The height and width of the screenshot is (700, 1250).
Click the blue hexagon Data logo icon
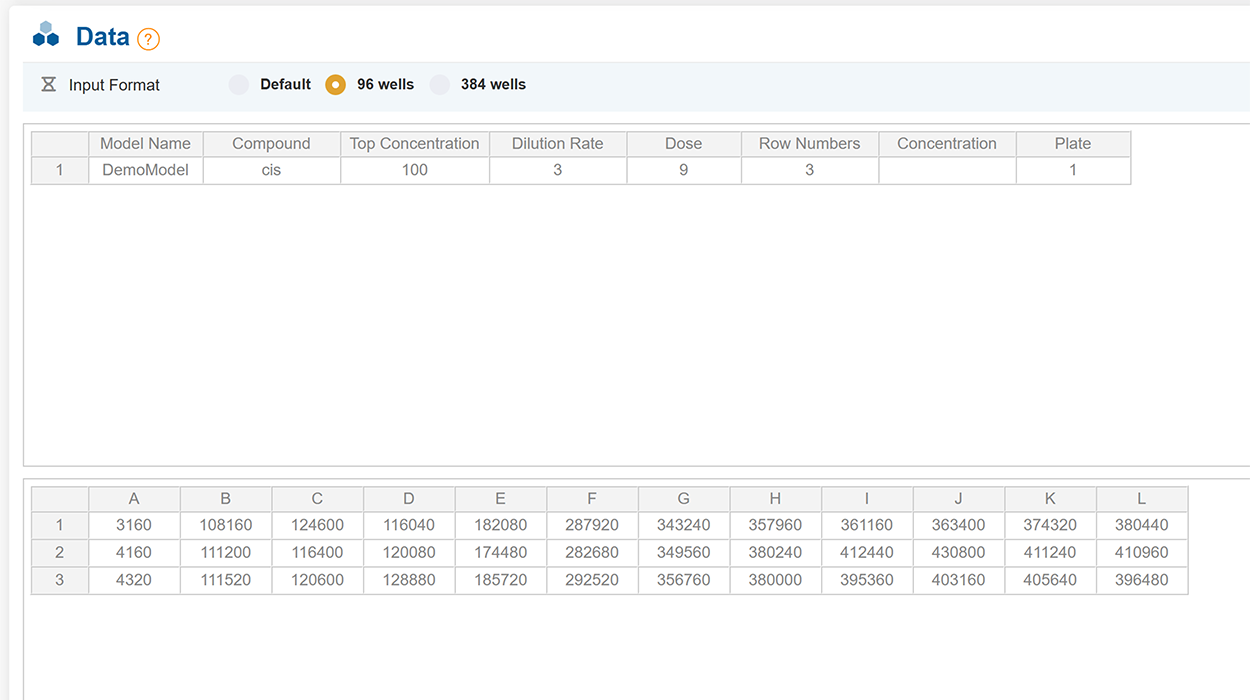[x=46, y=35]
